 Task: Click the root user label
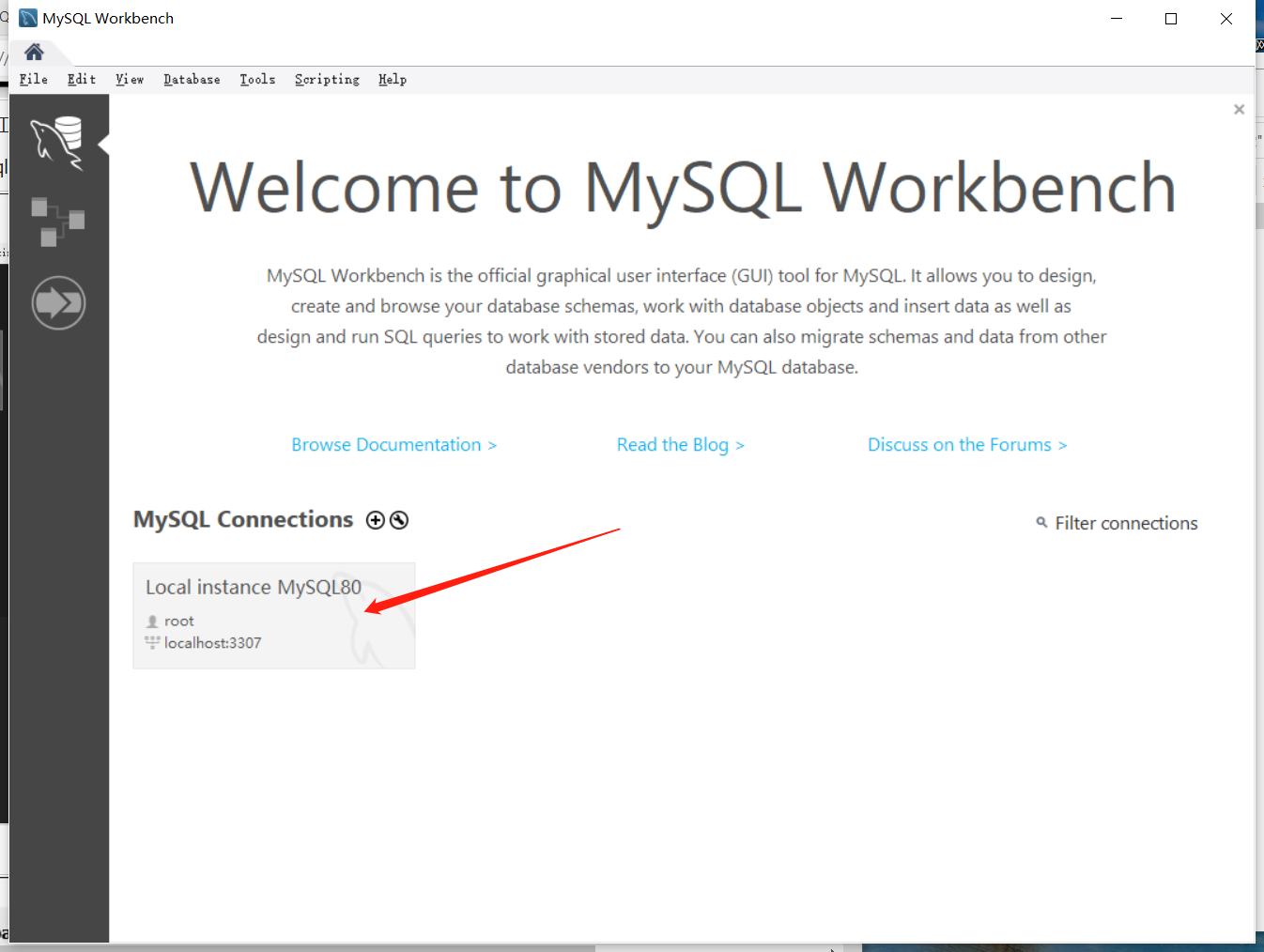(178, 621)
